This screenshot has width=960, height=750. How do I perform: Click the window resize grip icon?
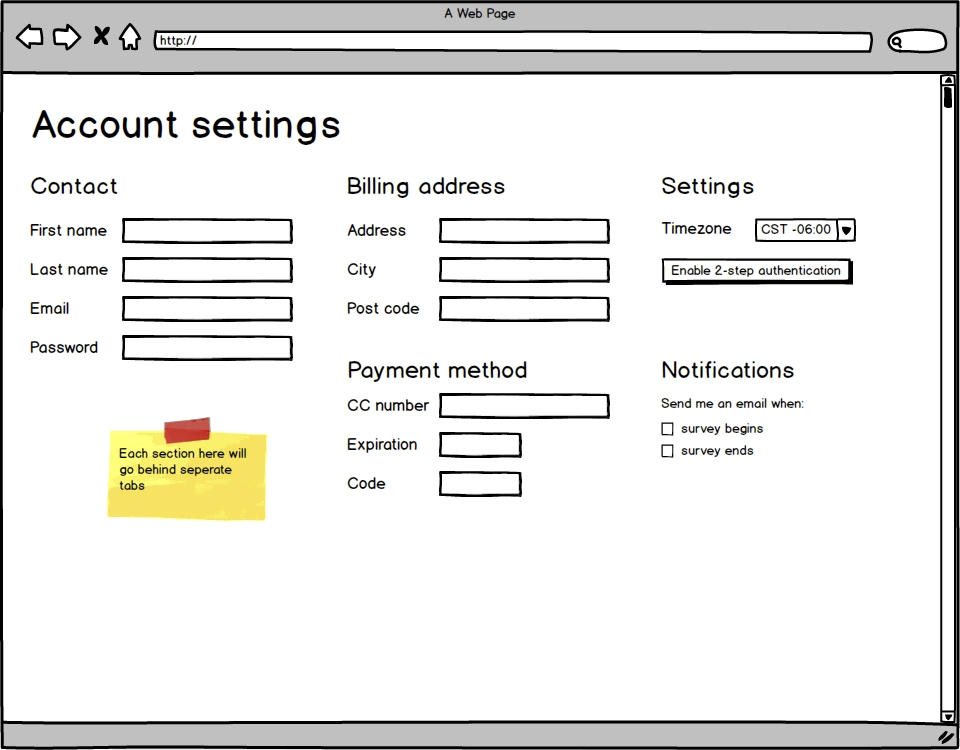[x=946, y=737]
